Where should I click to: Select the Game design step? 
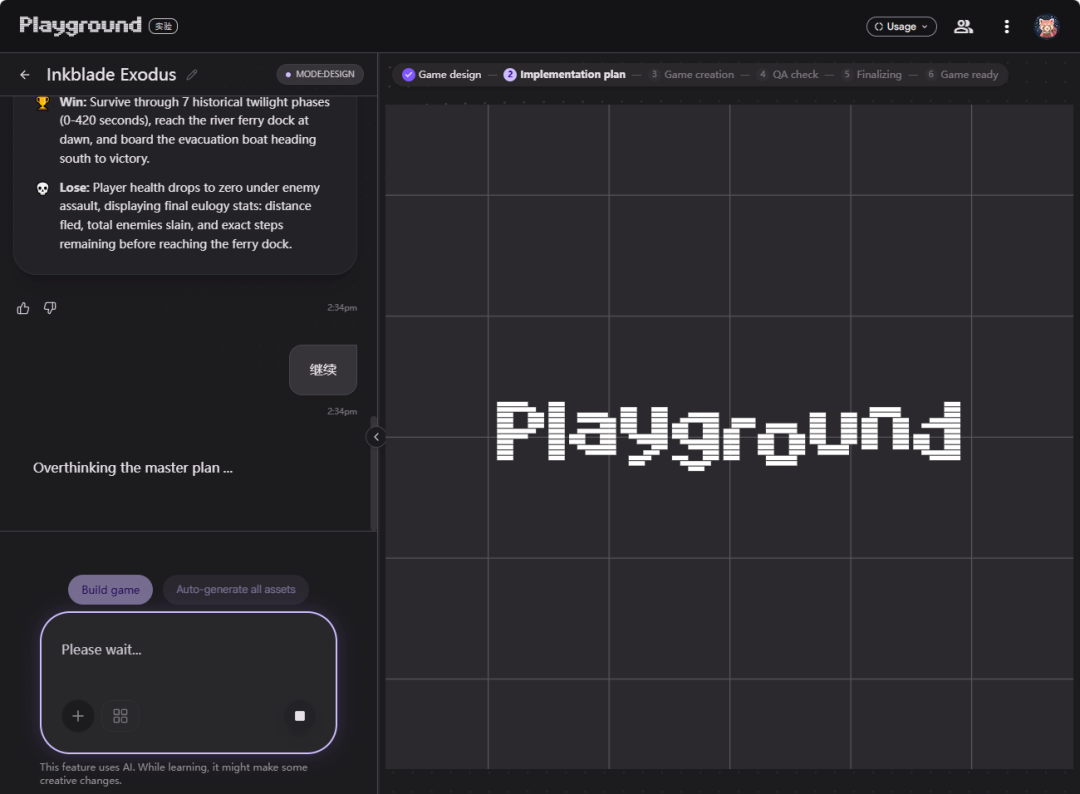[442, 74]
